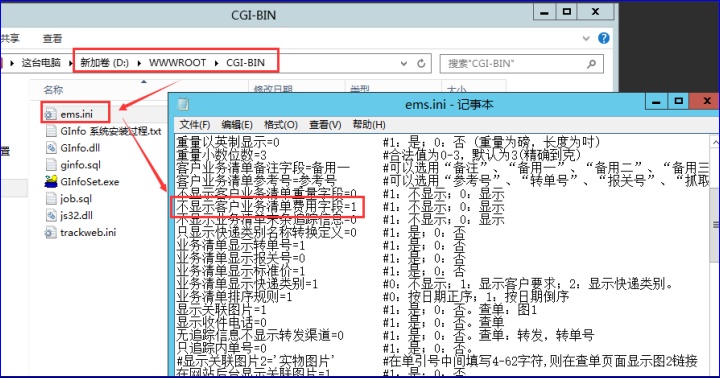Viewport: 720px width, 378px height.
Task: Click the line 不显示客户业务清单费用字段=1
Action: pos(266,207)
